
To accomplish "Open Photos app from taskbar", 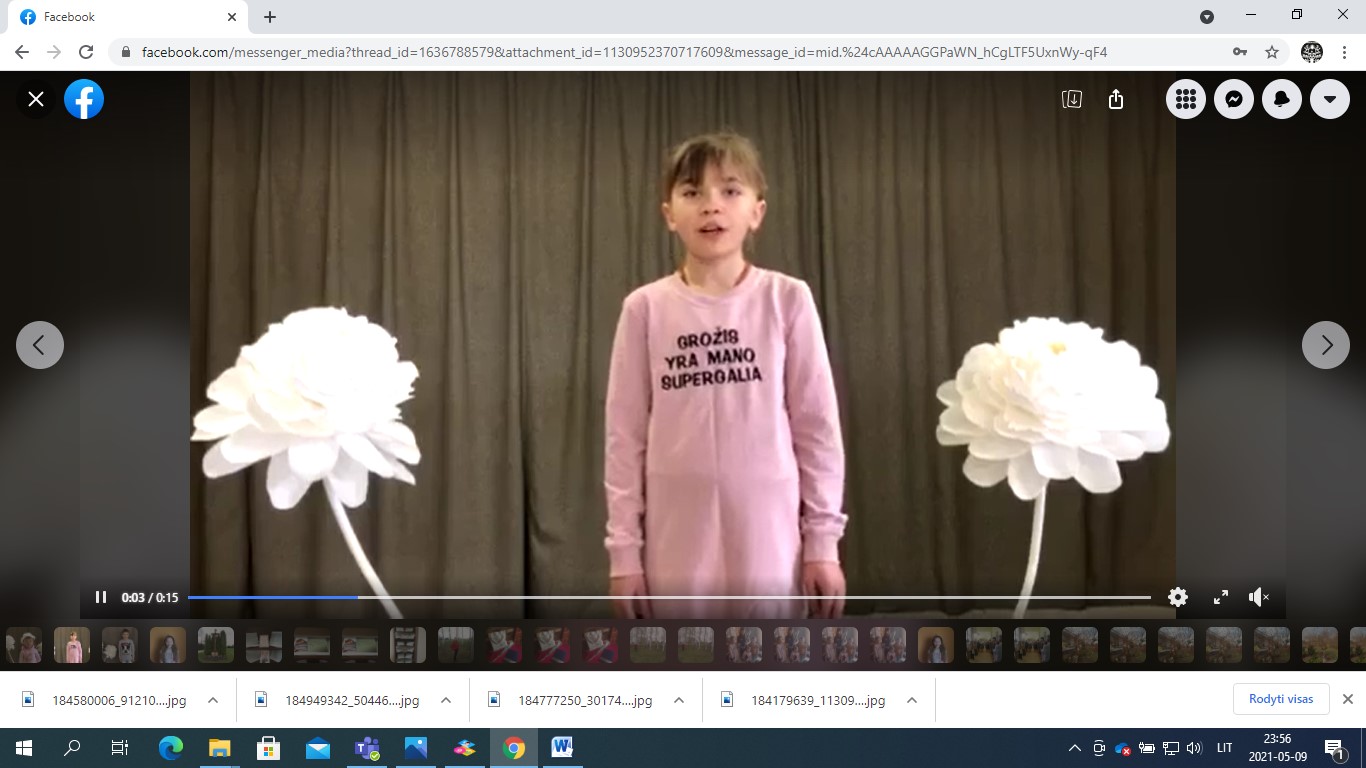I will coord(415,748).
